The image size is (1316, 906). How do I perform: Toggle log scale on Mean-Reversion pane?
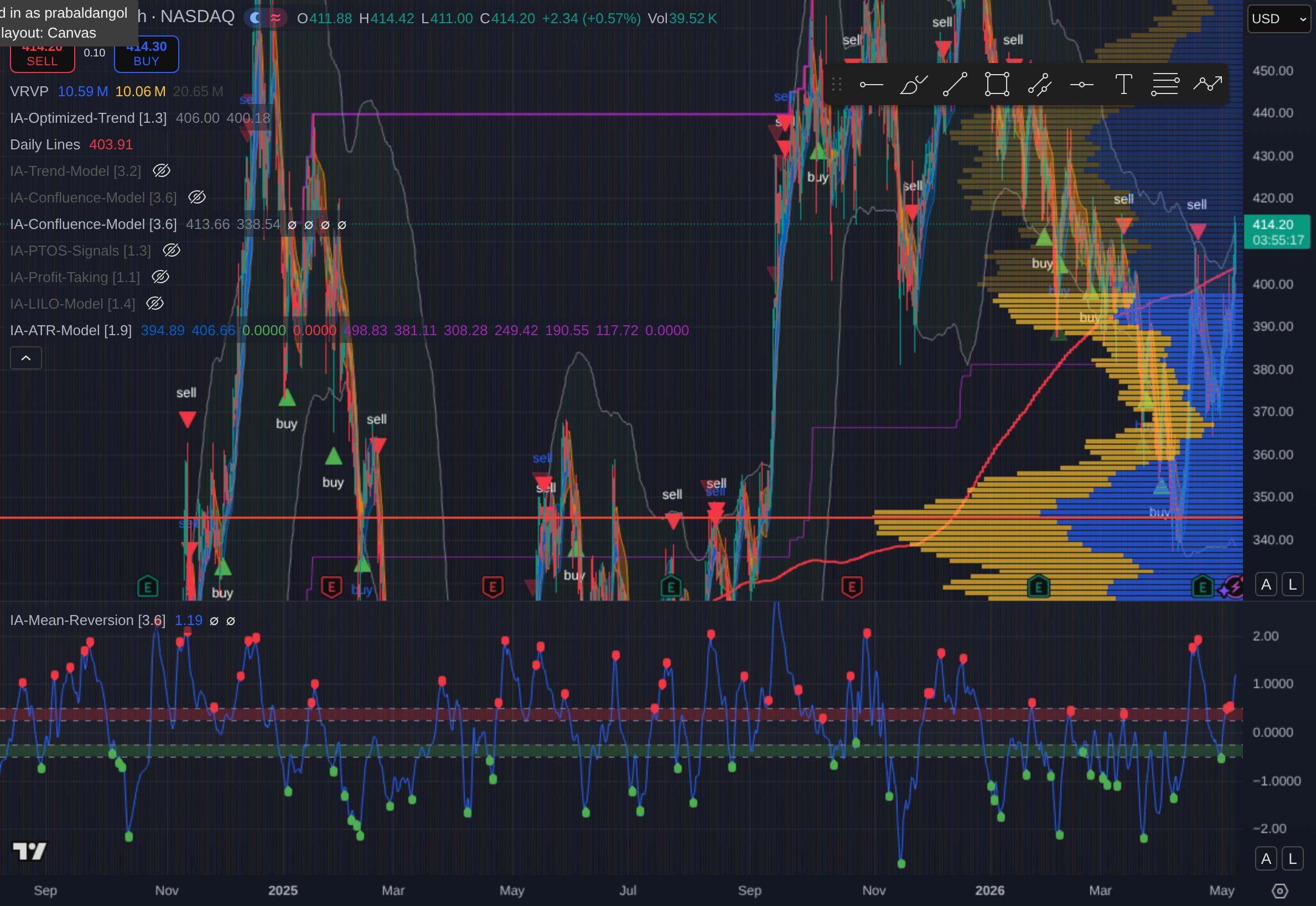pyautogui.click(x=1292, y=859)
